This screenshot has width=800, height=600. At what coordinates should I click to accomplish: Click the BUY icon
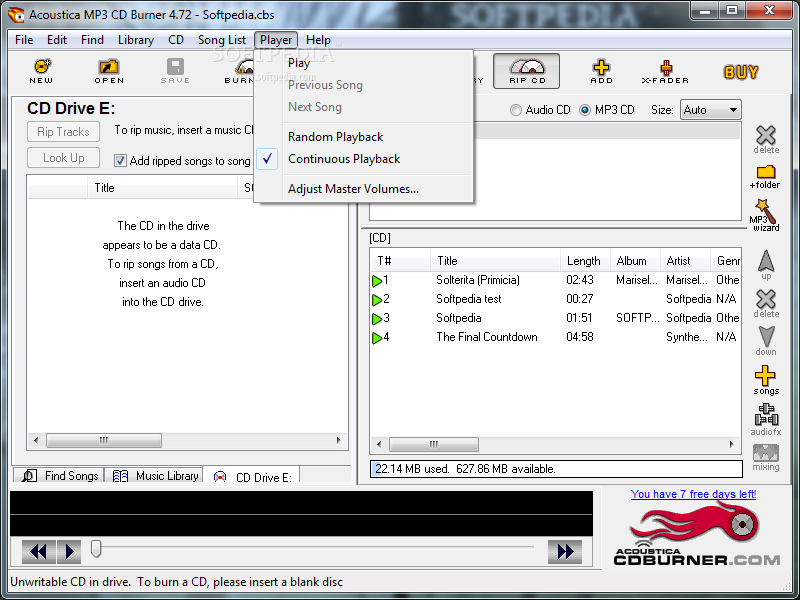[741, 72]
